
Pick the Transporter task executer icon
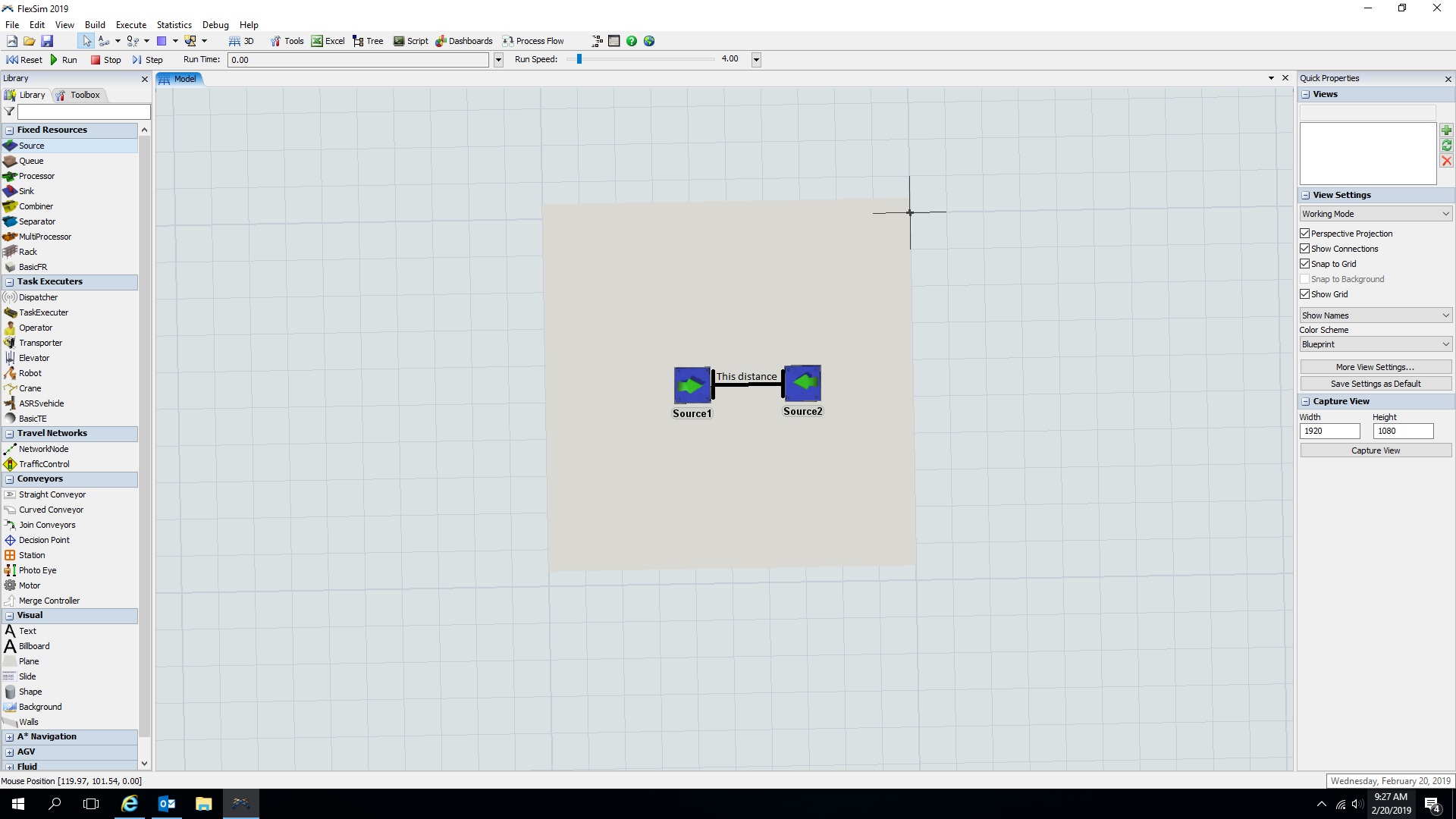(x=10, y=343)
